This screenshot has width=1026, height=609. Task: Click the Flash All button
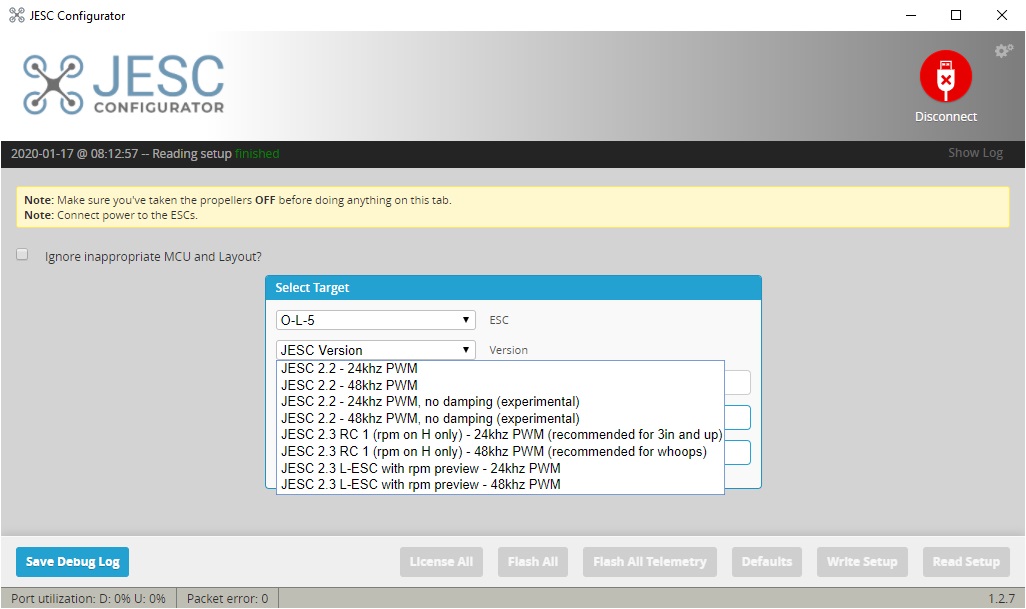[533, 562]
